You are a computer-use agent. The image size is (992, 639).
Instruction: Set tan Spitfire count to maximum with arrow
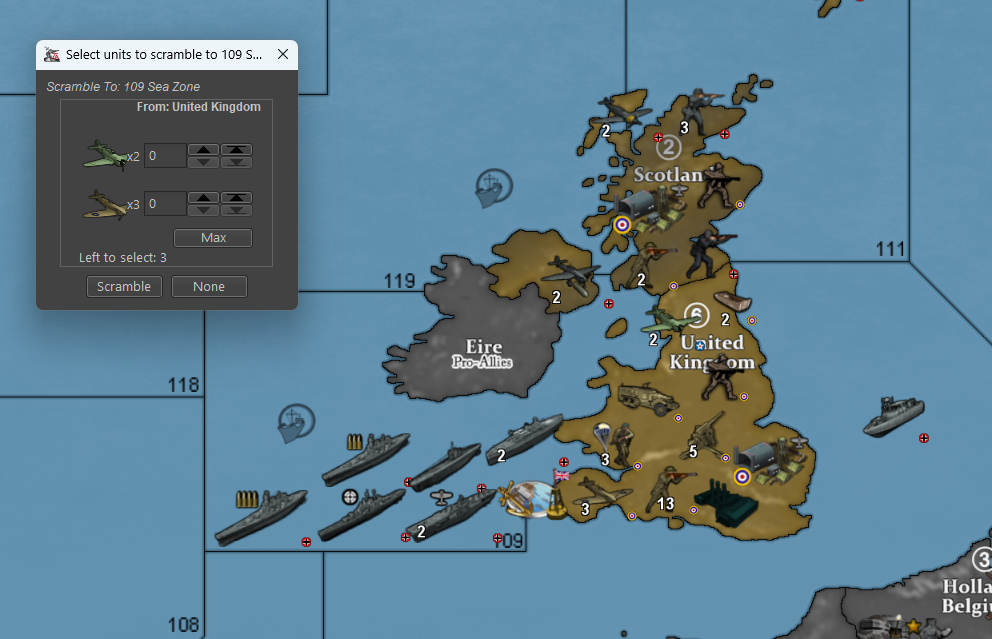(236, 197)
